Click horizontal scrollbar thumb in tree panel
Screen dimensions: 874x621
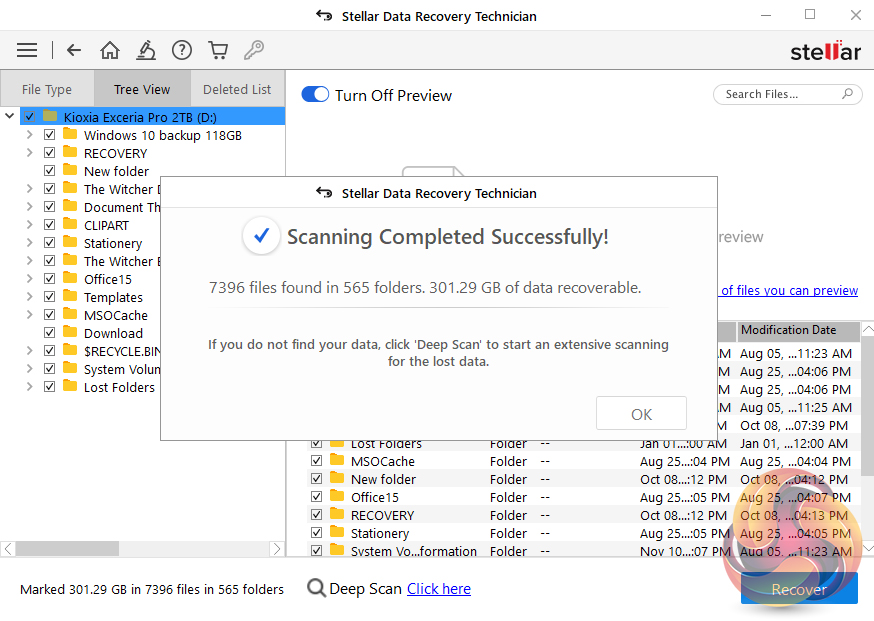coord(67,549)
